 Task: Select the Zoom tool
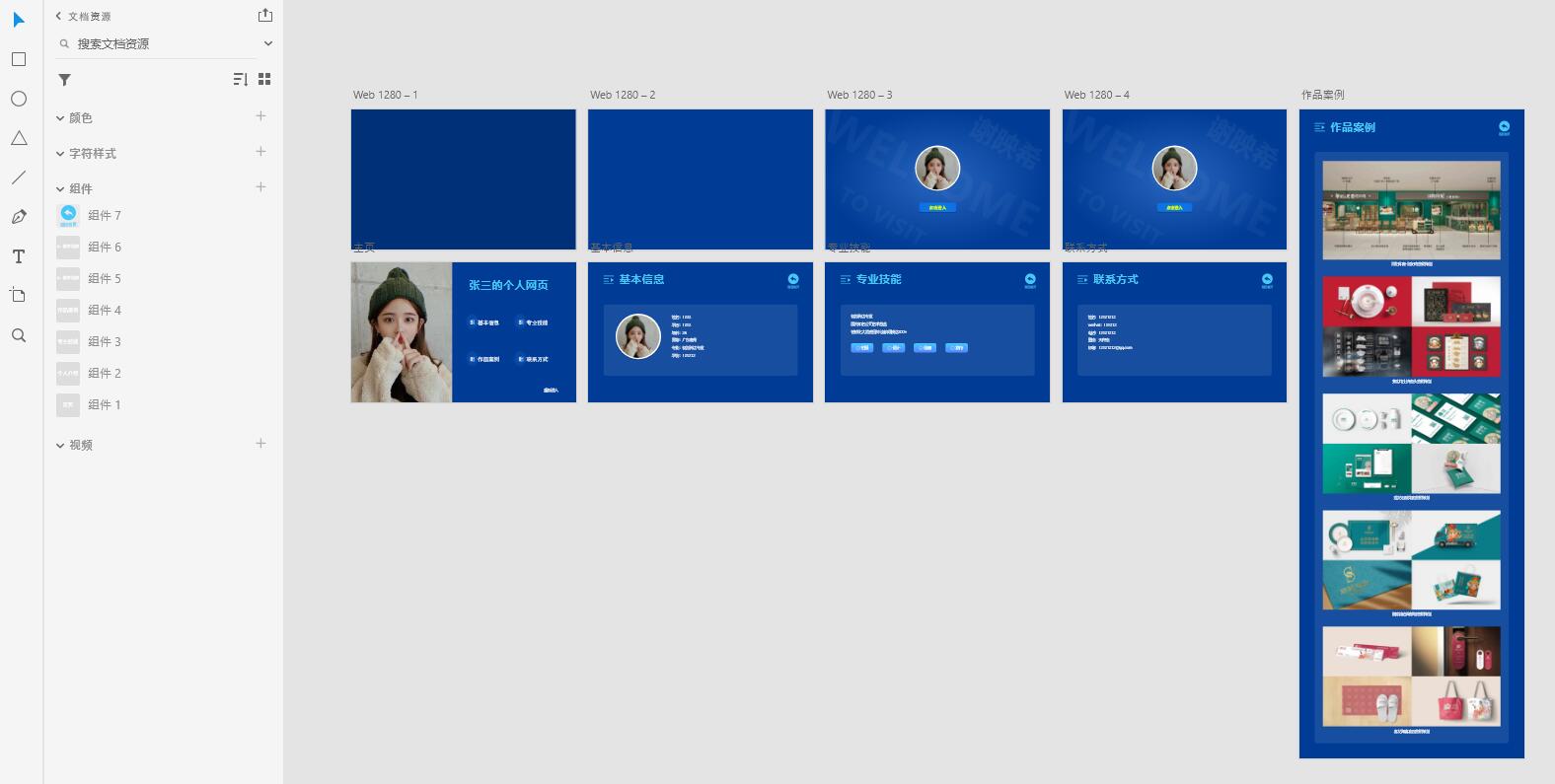tap(19, 335)
